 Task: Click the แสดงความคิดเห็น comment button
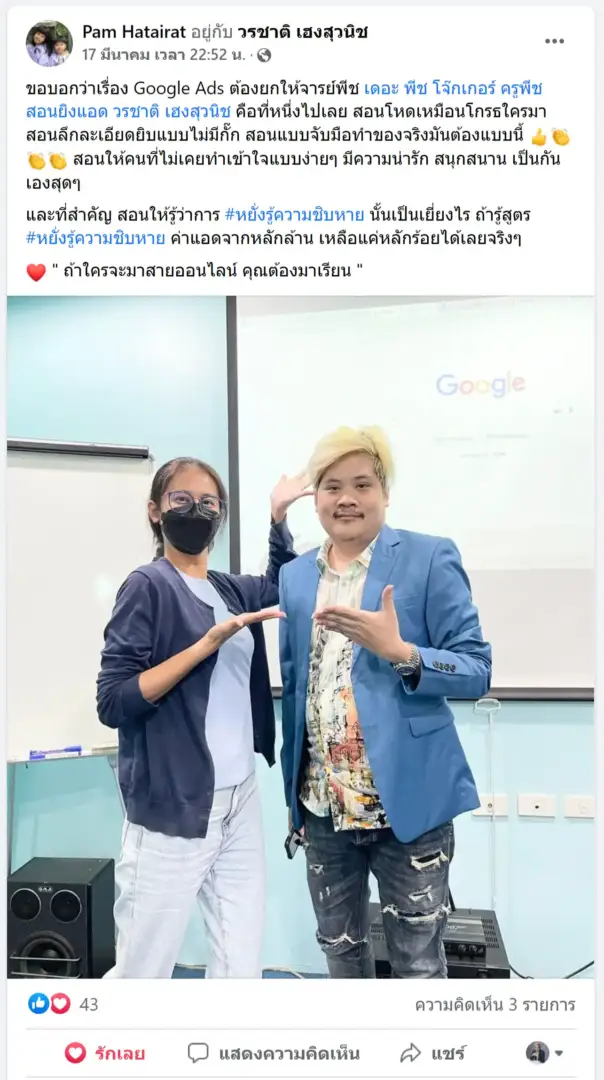click(x=273, y=1053)
